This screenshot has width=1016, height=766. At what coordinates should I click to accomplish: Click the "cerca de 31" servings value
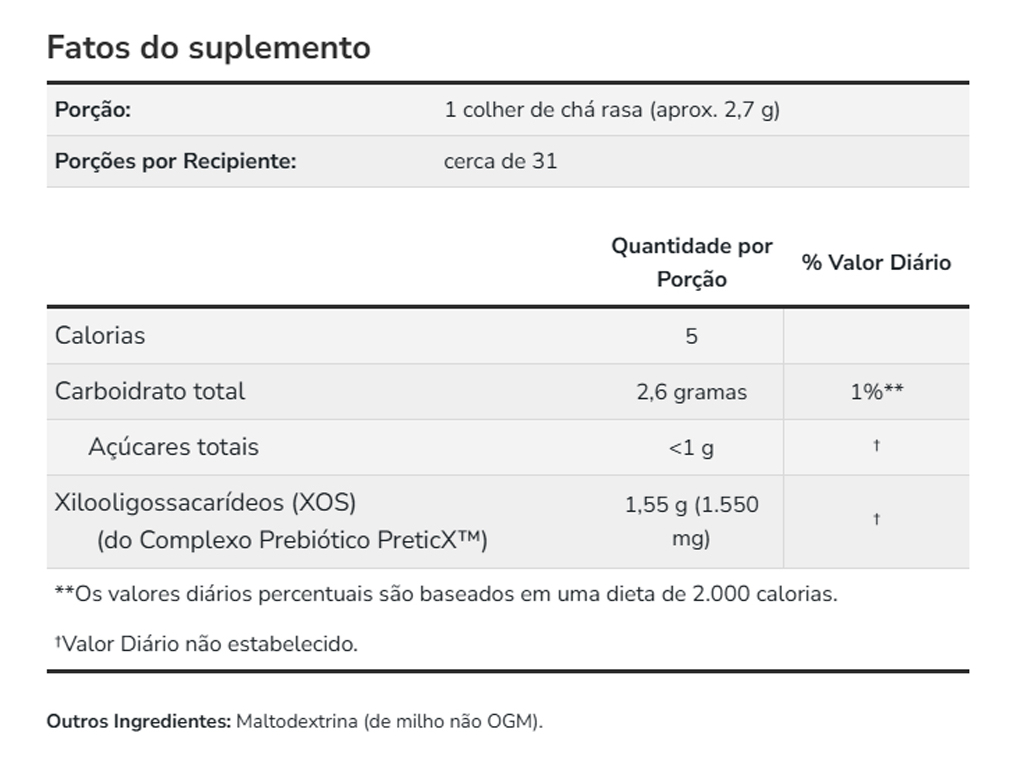pos(500,161)
